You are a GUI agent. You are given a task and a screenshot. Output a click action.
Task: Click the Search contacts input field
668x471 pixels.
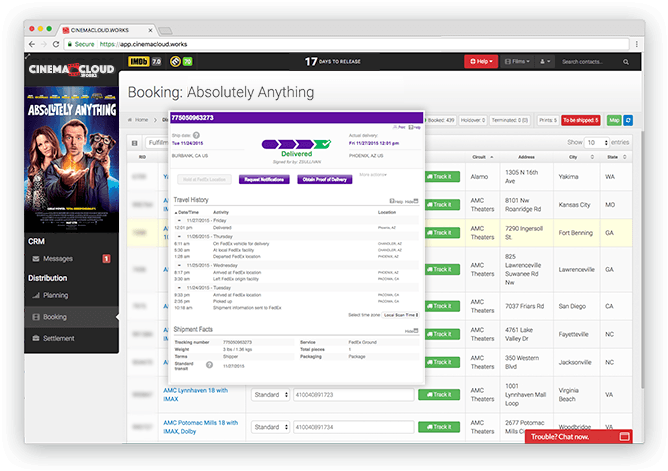click(599, 62)
